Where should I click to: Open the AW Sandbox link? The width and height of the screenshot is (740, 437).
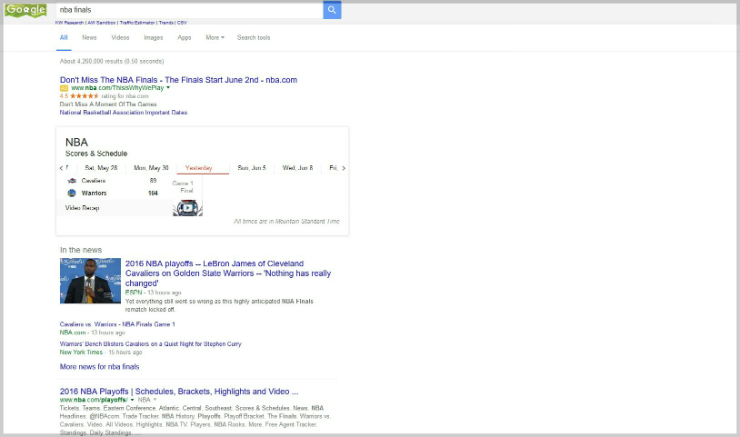(x=101, y=23)
